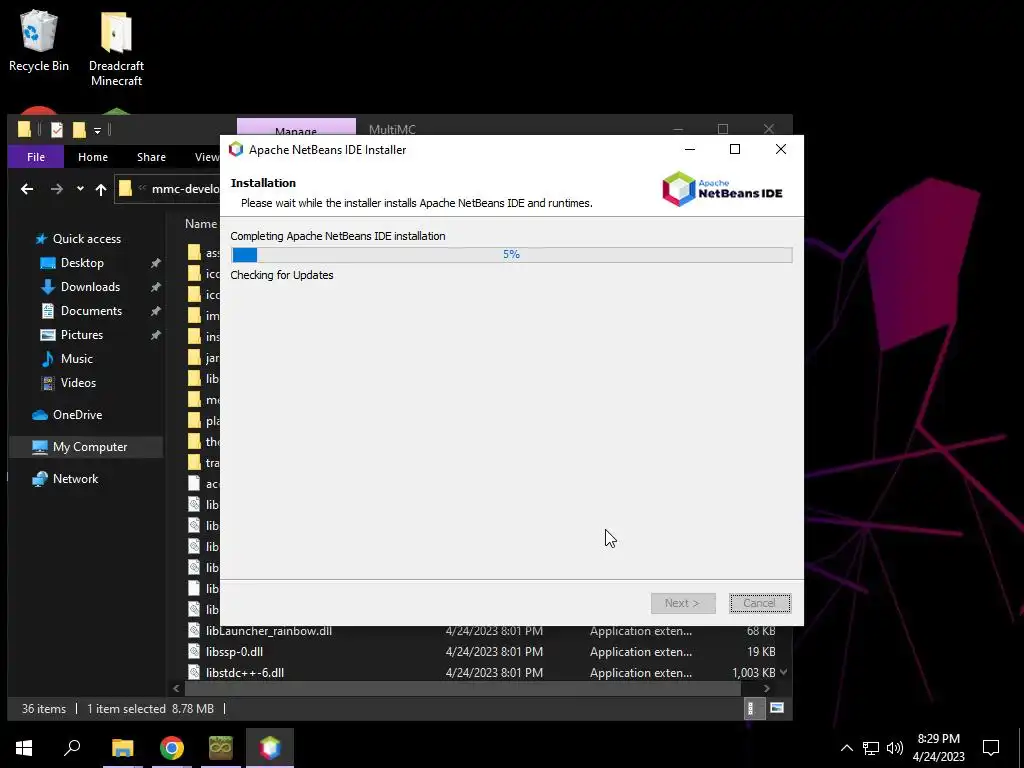Open recent locations dropdown in Explorer
The width and height of the screenshot is (1024, 768).
[80, 189]
